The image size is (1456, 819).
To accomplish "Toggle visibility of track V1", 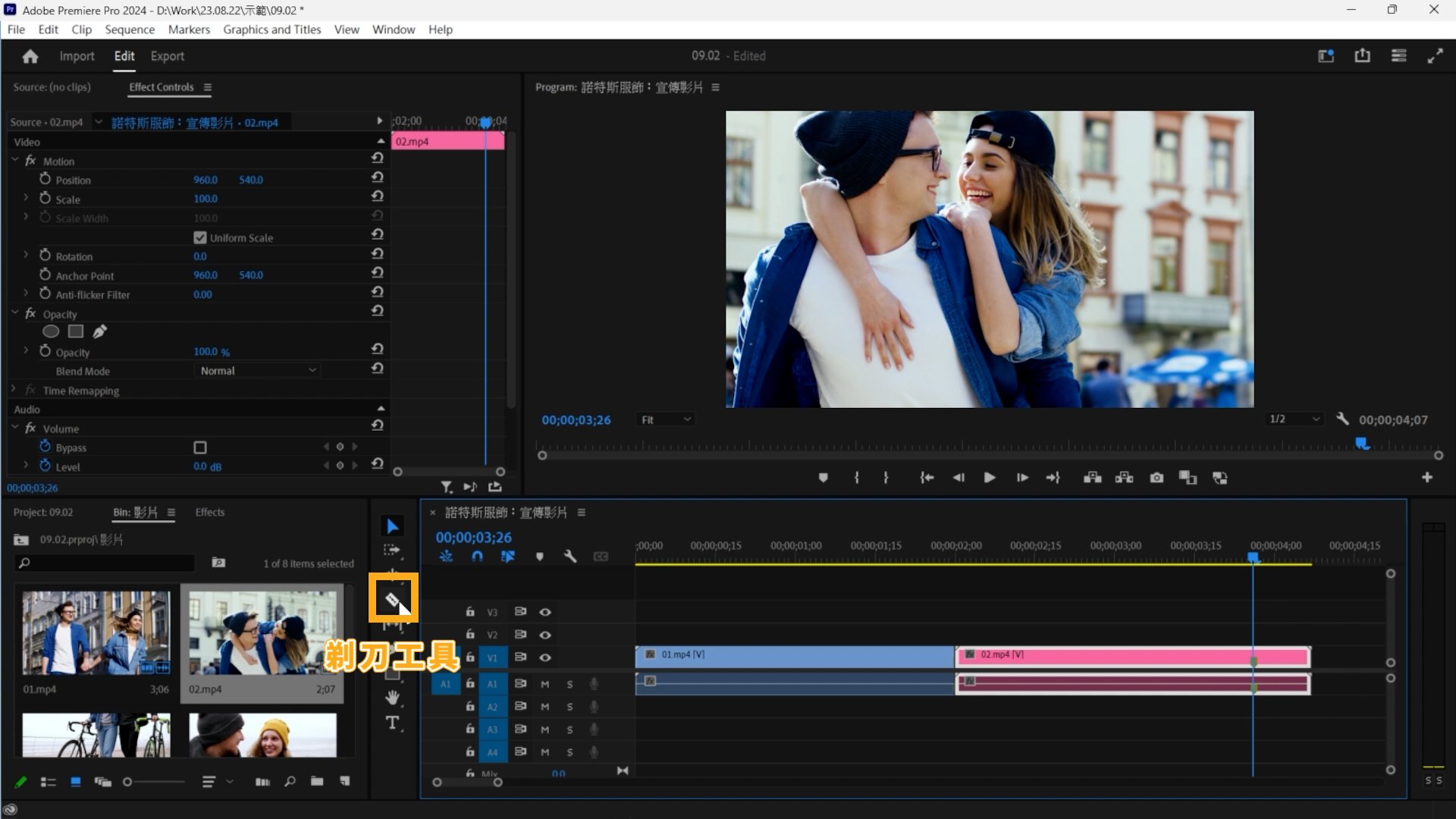I will click(x=545, y=657).
